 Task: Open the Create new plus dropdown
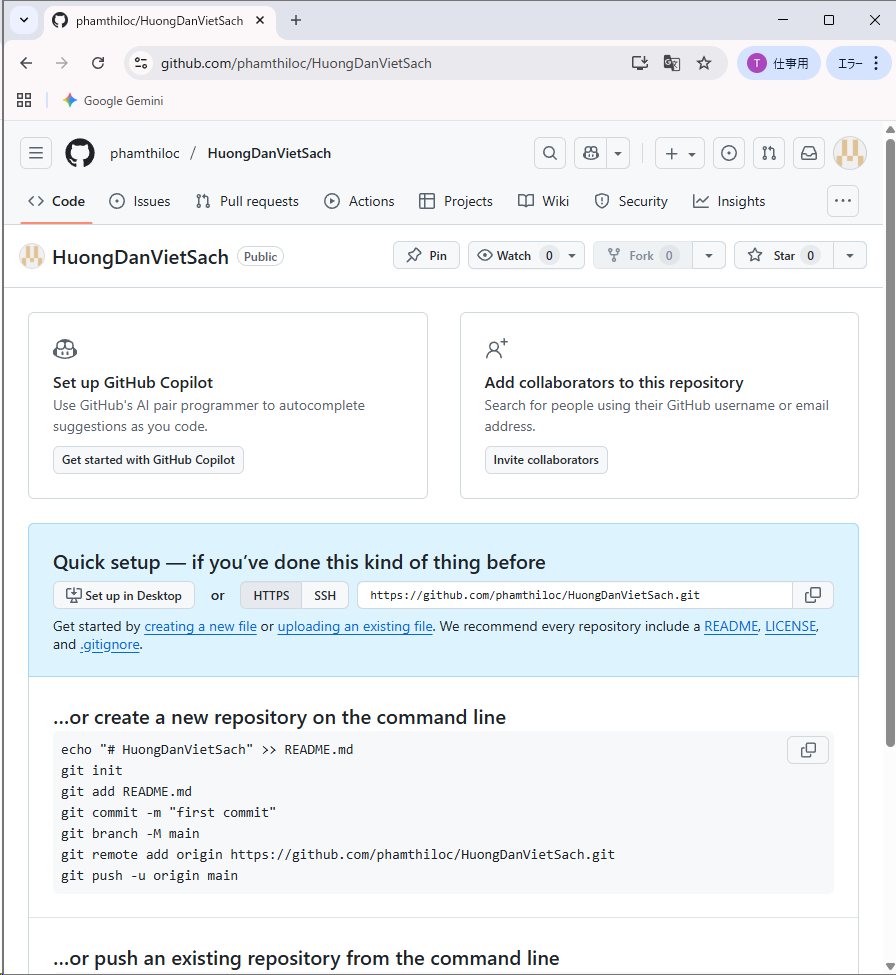point(680,153)
